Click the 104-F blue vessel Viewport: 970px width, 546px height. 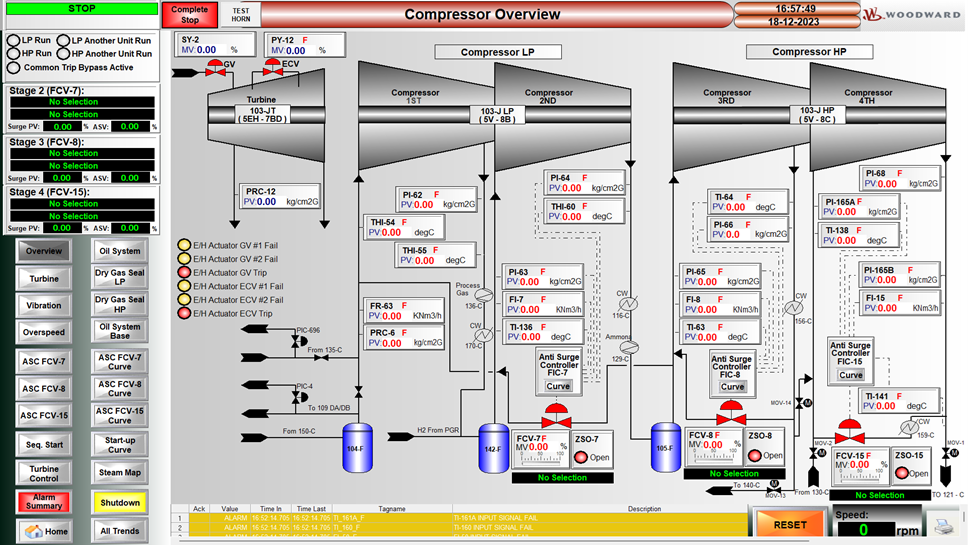click(357, 441)
